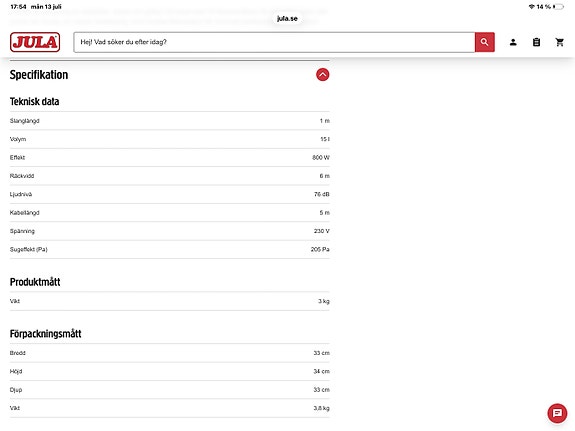Open the shopping cart icon

coord(560,42)
